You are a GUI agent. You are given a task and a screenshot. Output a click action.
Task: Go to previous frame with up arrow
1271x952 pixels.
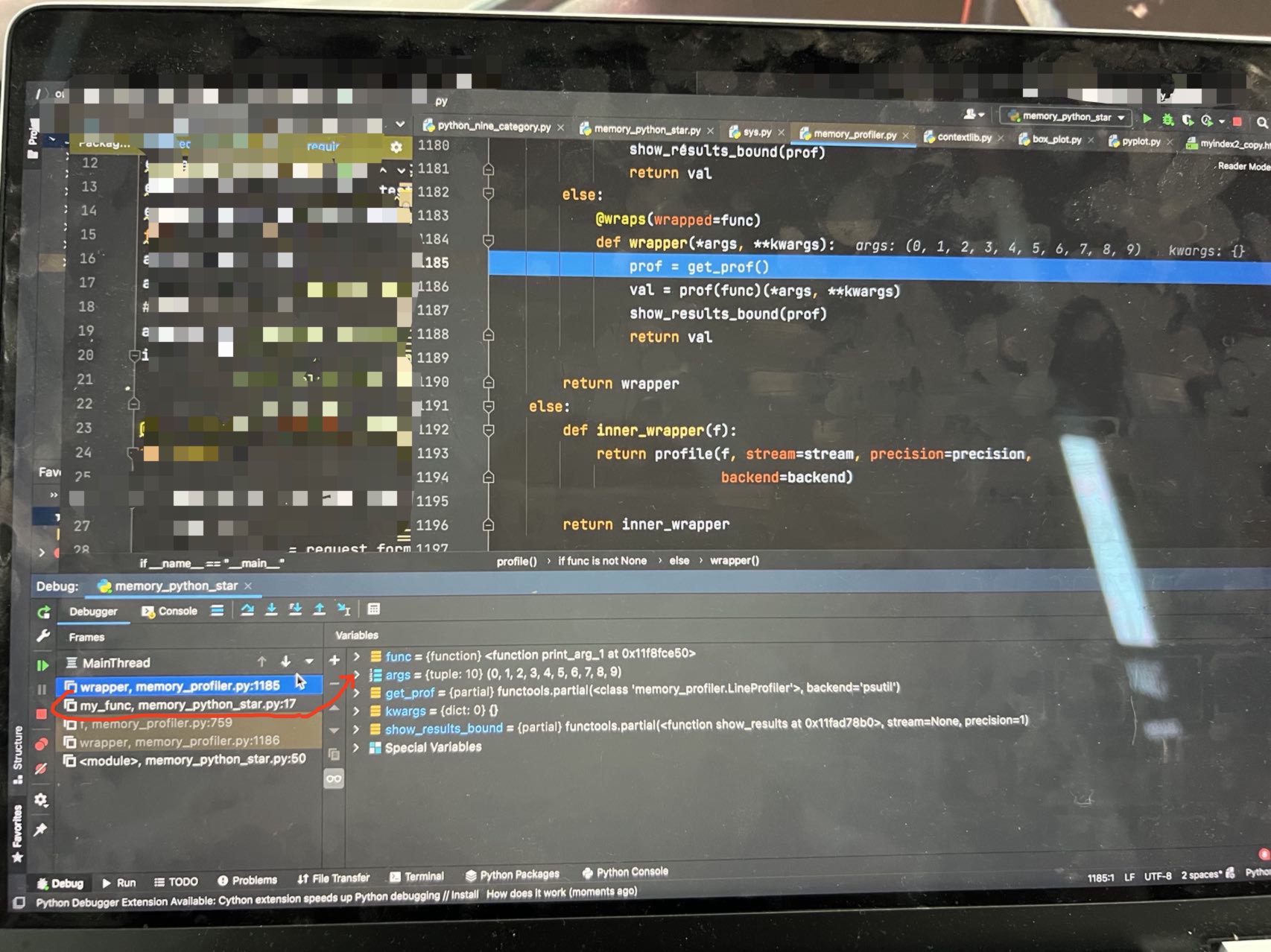262,661
